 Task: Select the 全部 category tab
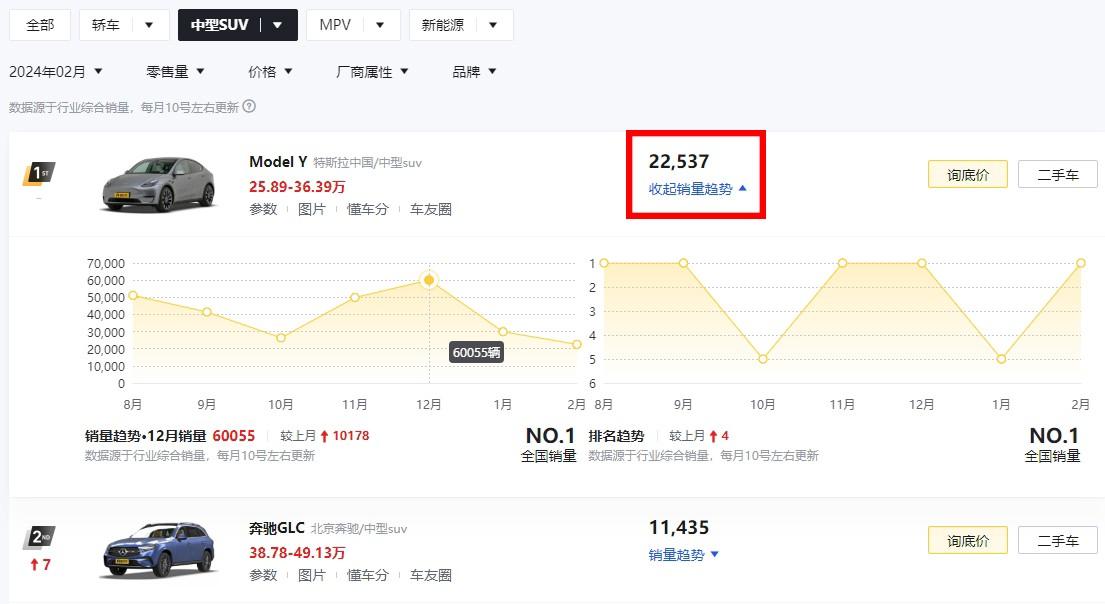40,25
